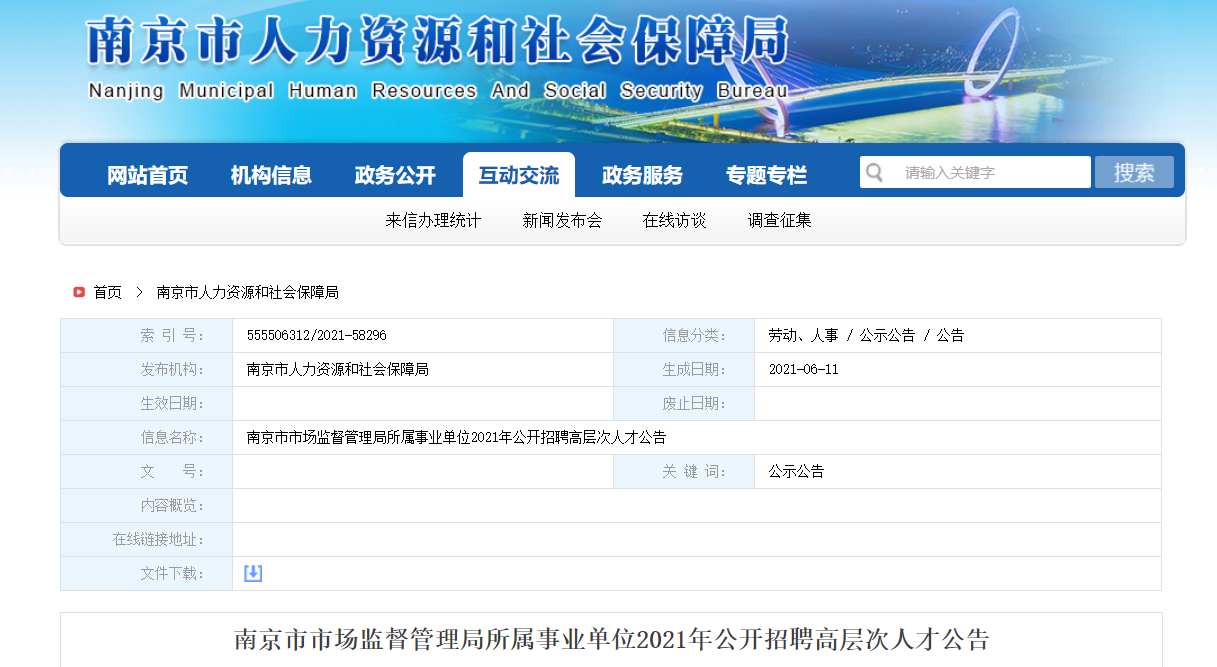The height and width of the screenshot is (667, 1217).
Task: Open the 调查征集 submenu link
Action: (x=780, y=221)
